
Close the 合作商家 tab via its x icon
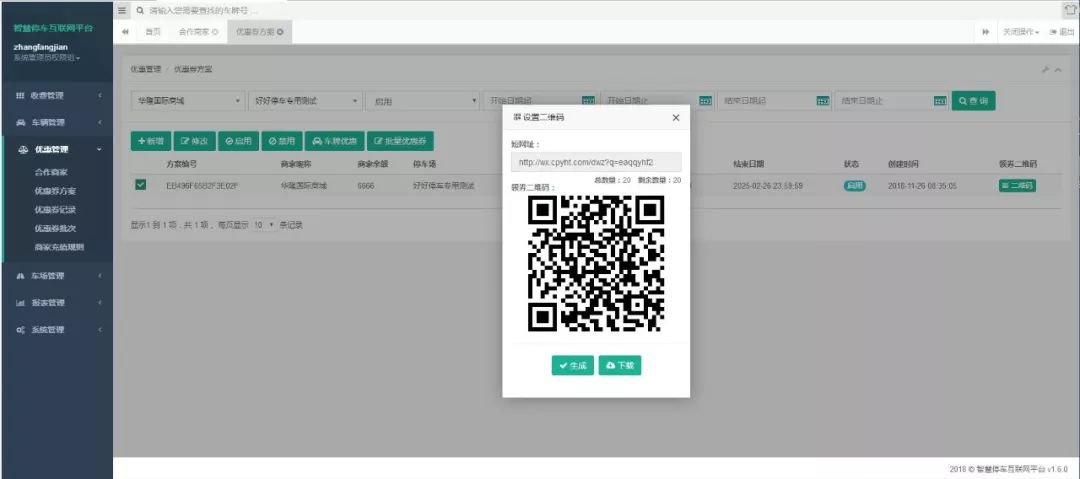tap(215, 32)
